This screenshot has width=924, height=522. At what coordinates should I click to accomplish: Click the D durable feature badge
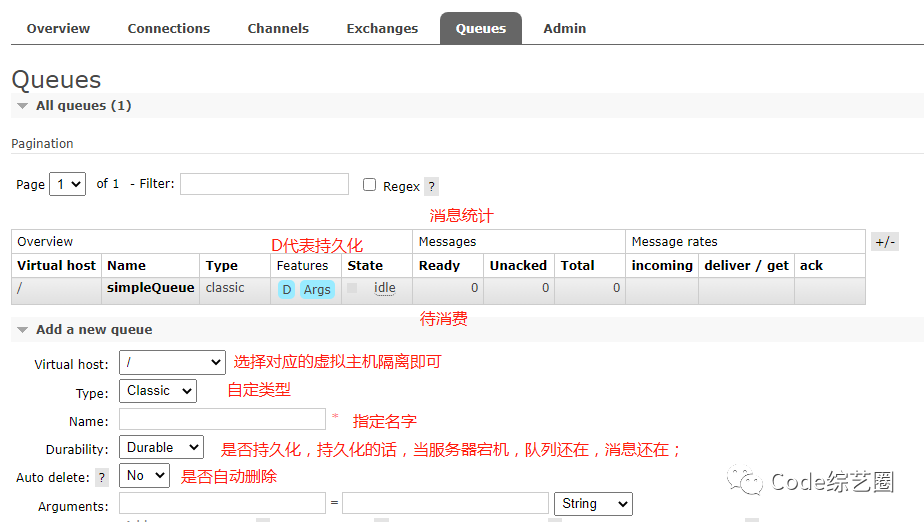coord(287,289)
